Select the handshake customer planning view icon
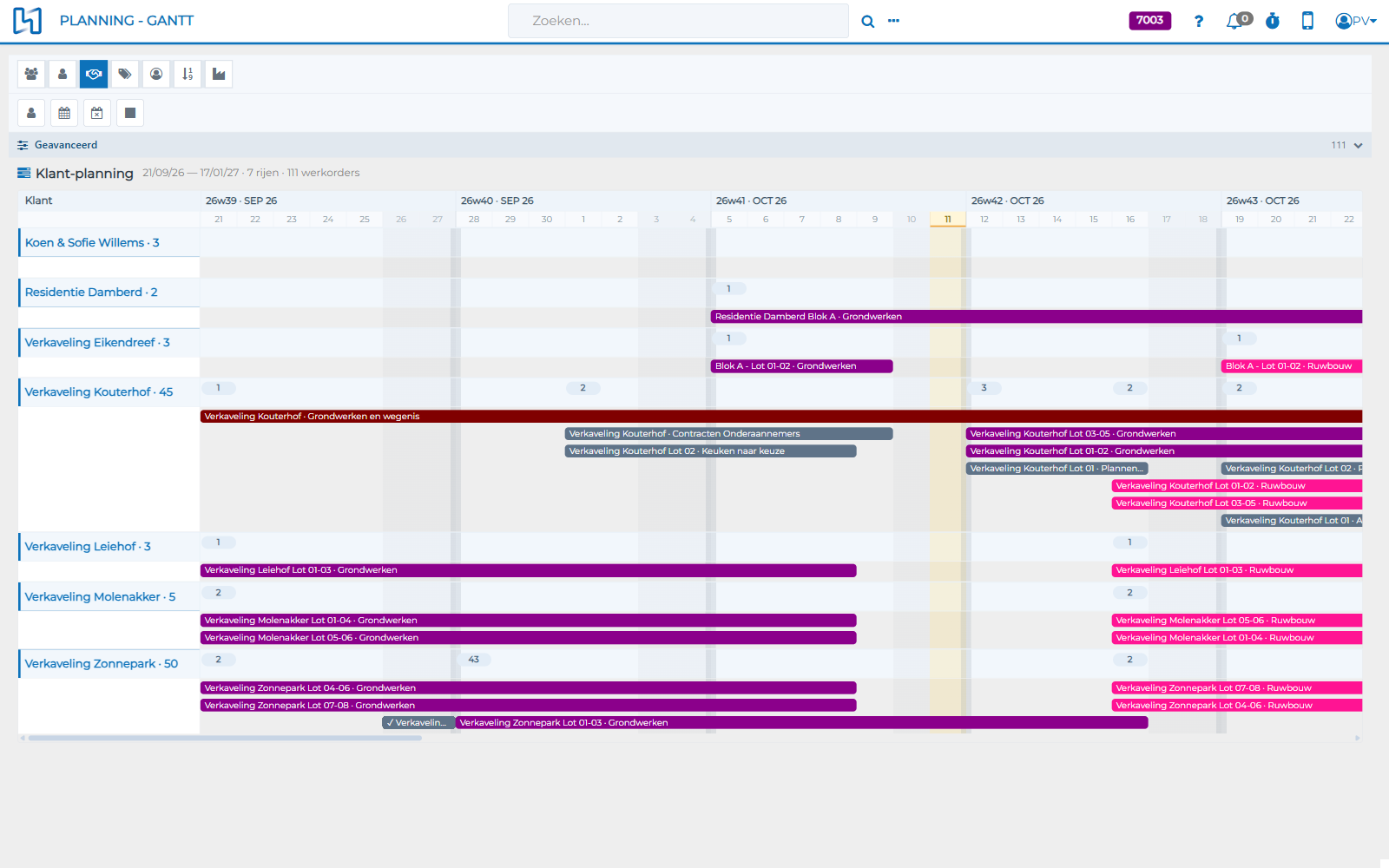 pos(94,75)
